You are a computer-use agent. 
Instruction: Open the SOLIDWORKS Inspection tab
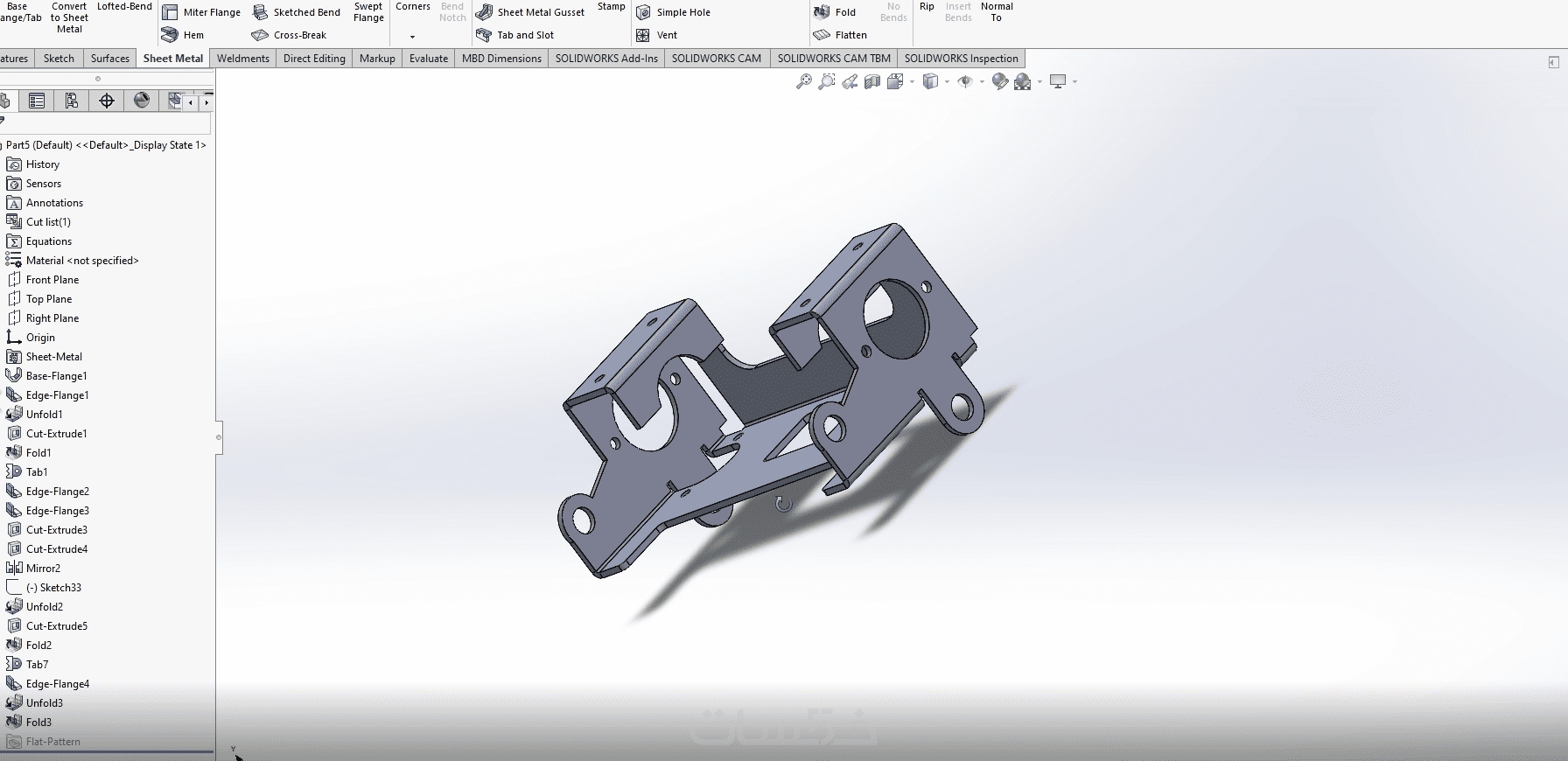[x=961, y=59]
